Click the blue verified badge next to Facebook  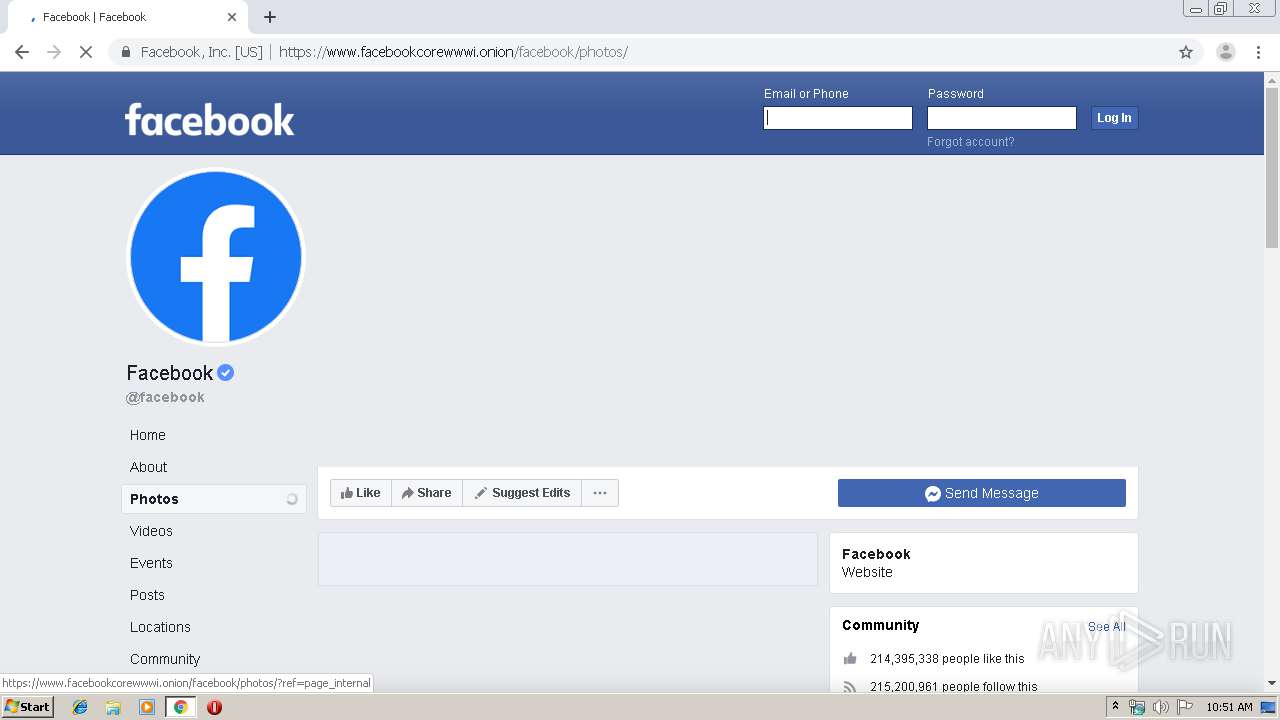(226, 373)
